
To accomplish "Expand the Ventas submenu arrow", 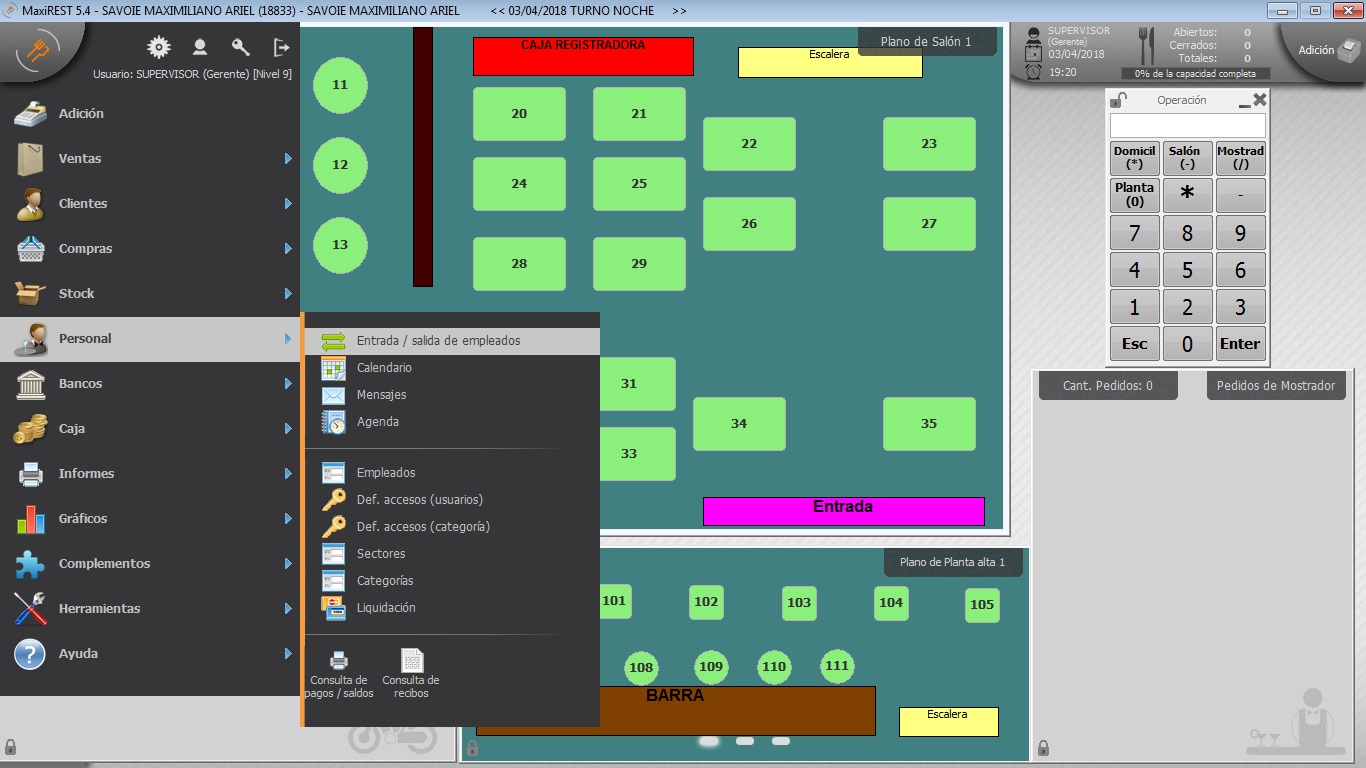I will click(x=288, y=159).
